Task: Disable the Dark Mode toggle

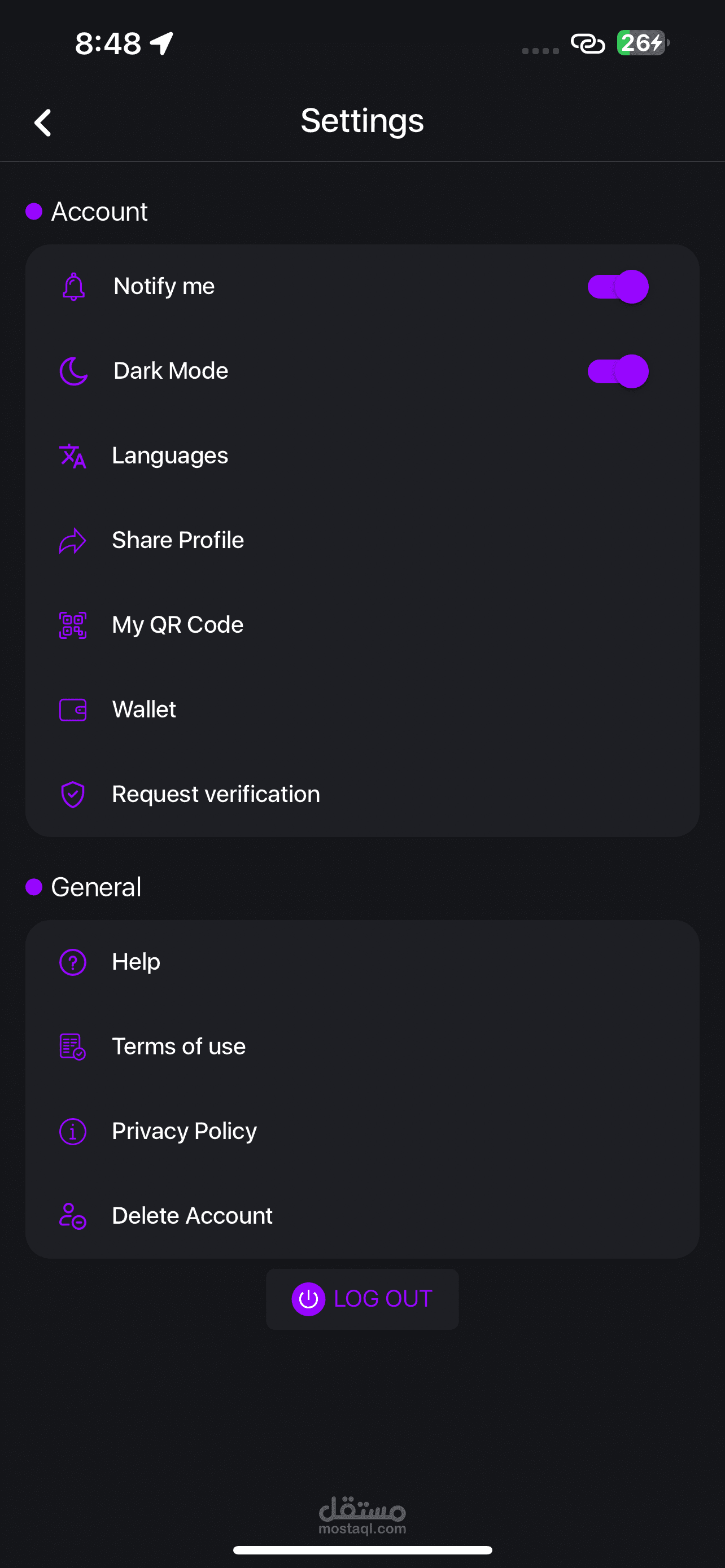Action: (x=617, y=371)
